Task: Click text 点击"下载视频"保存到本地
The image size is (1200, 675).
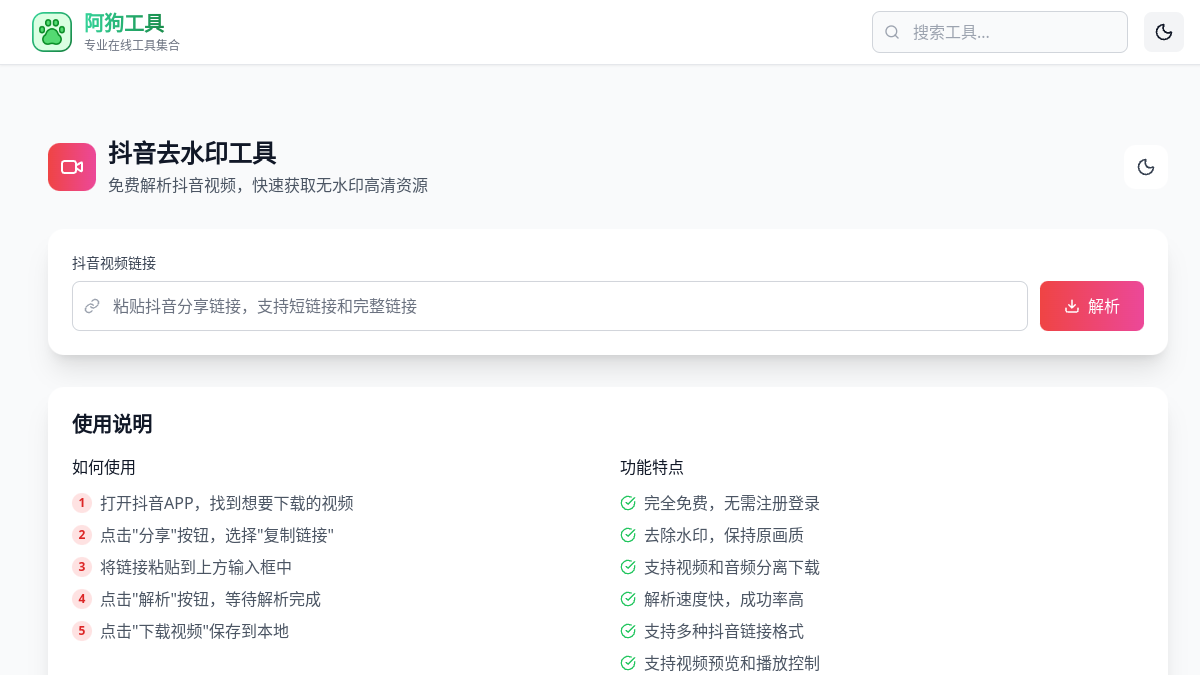Action: [194, 631]
